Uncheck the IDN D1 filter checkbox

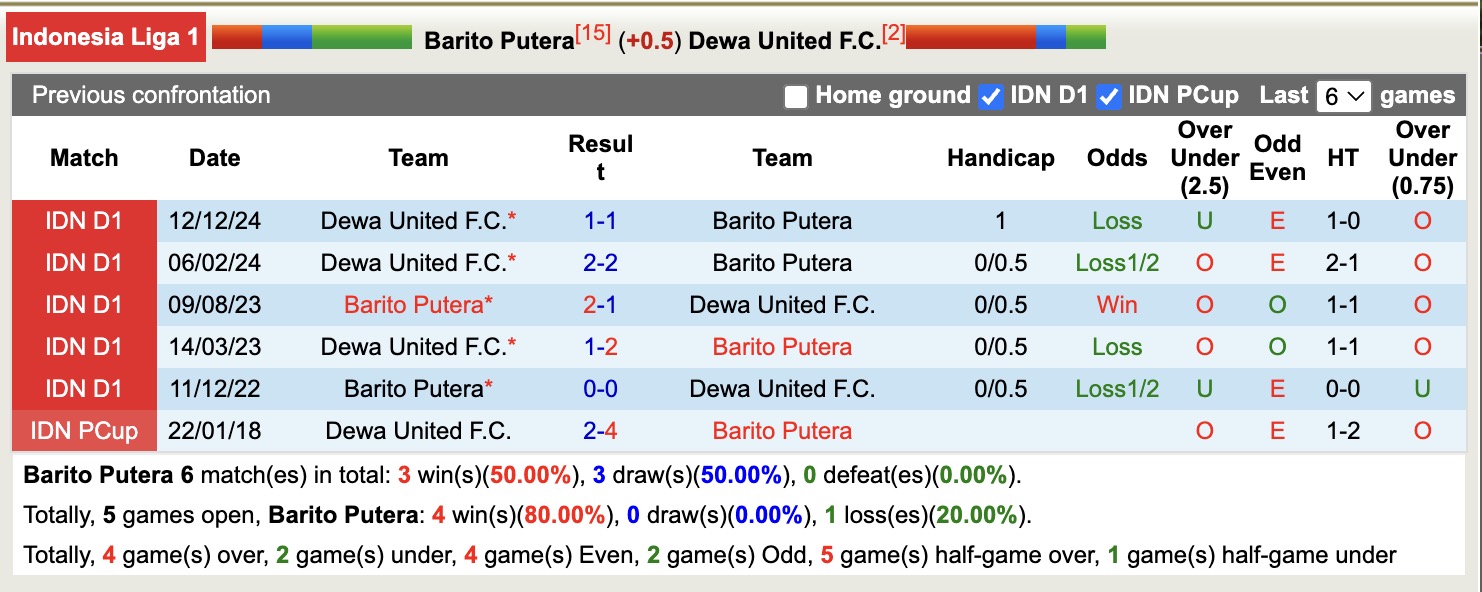[990, 96]
